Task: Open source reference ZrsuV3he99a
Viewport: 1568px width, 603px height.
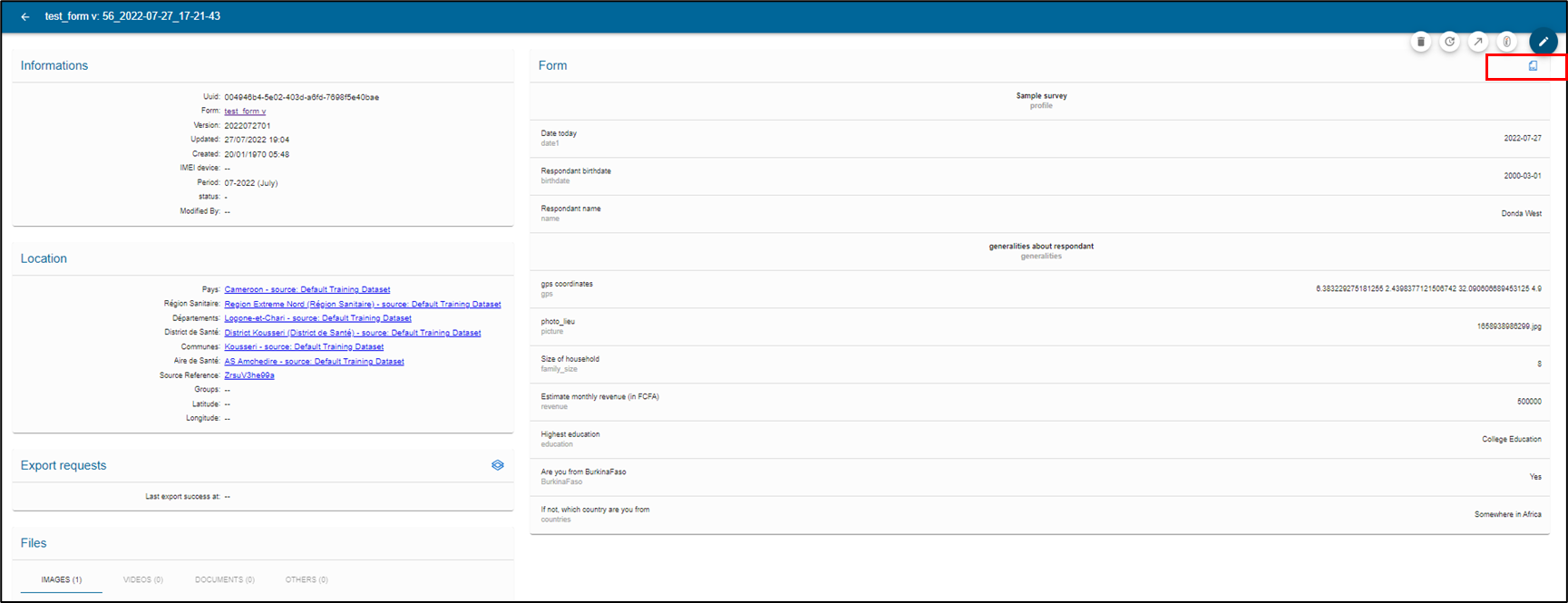Action: [249, 375]
